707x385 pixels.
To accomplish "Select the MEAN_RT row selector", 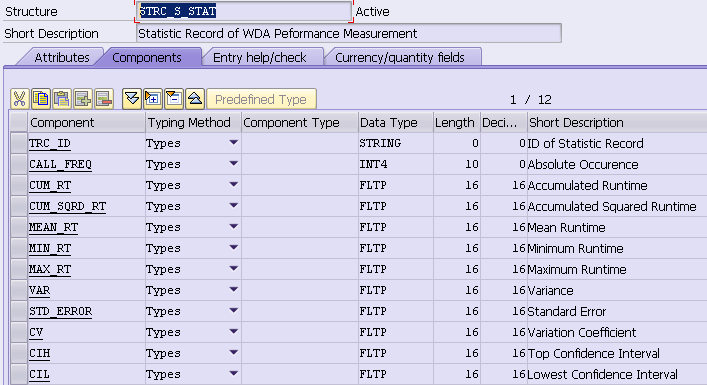I will pos(18,227).
